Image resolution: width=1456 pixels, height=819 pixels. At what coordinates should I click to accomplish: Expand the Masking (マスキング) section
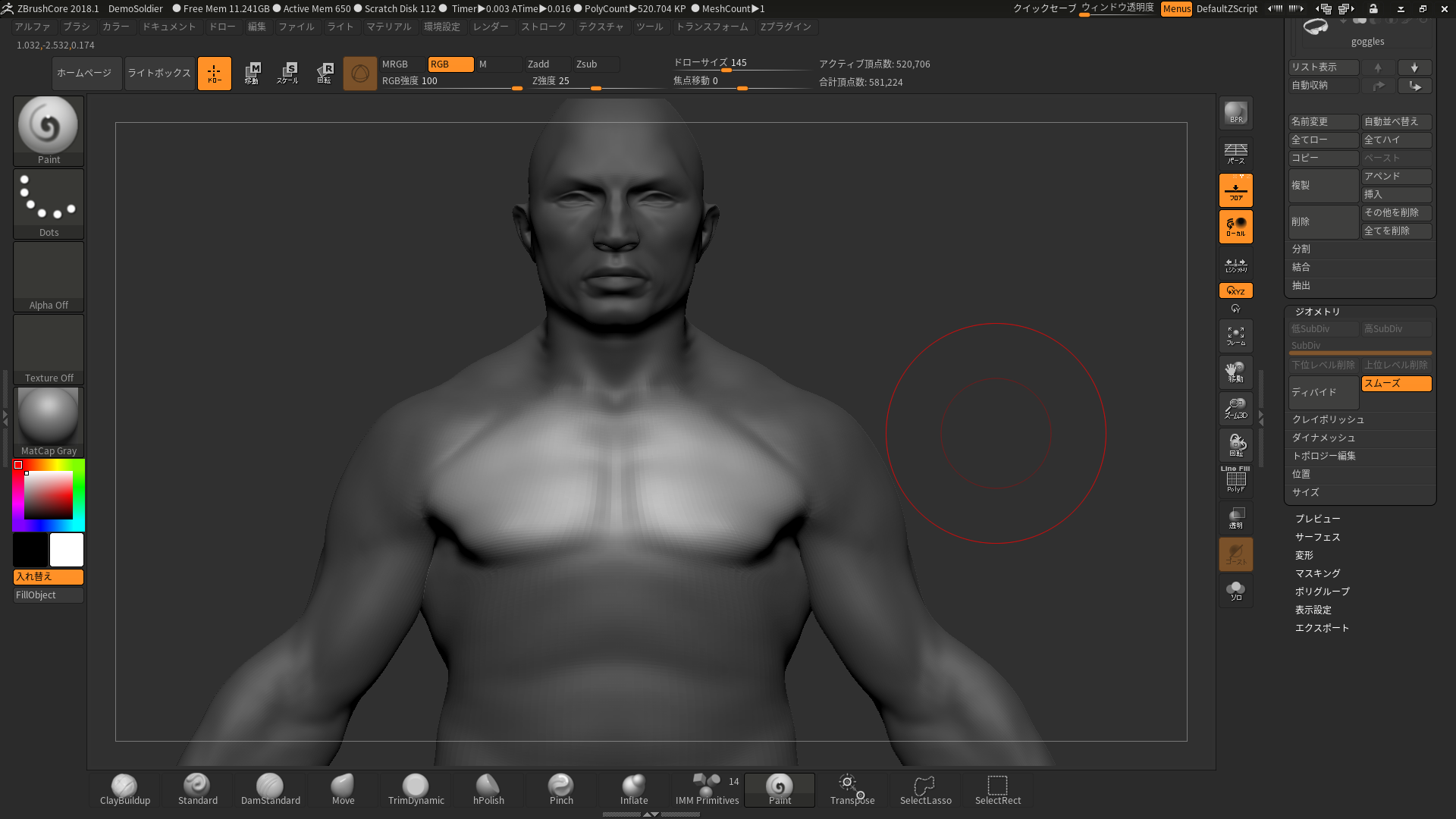pyautogui.click(x=1318, y=573)
